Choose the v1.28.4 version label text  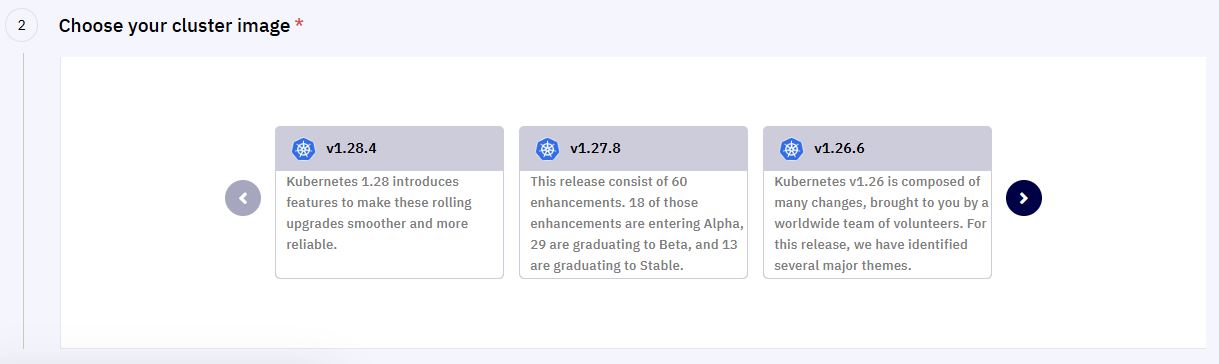click(x=351, y=149)
